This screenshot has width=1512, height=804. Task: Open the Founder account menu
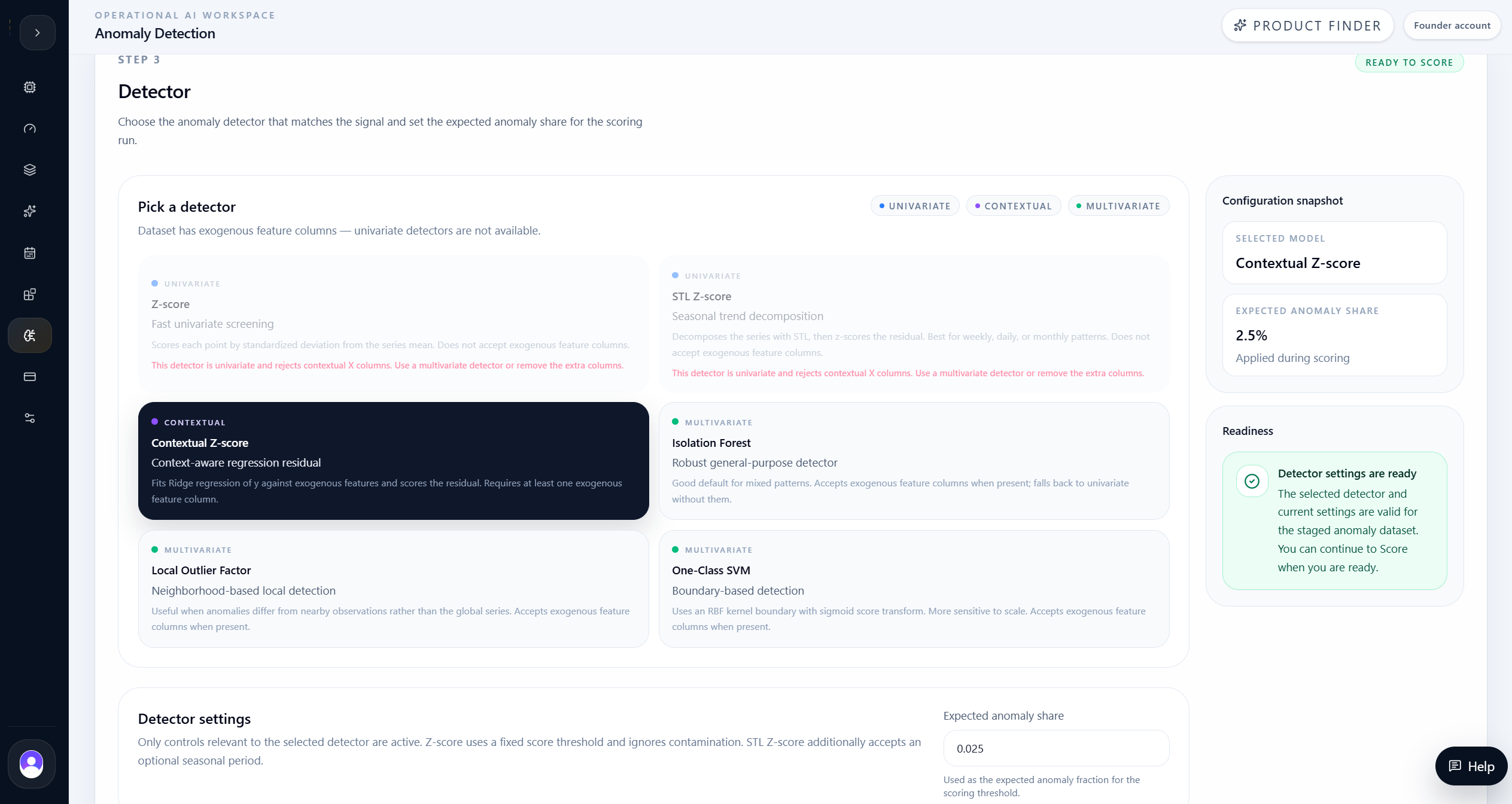1452,26
